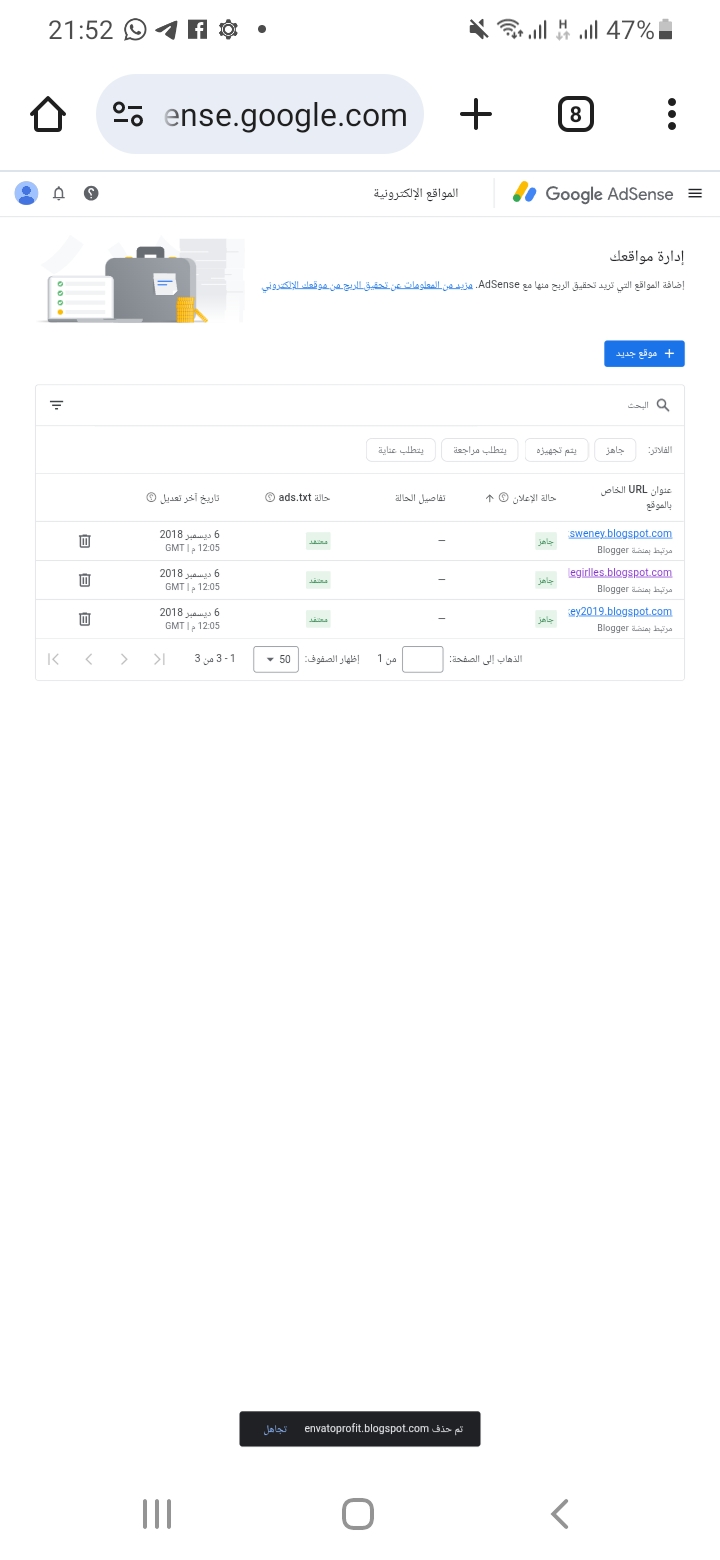Click the go-to-page number input field

[422, 660]
